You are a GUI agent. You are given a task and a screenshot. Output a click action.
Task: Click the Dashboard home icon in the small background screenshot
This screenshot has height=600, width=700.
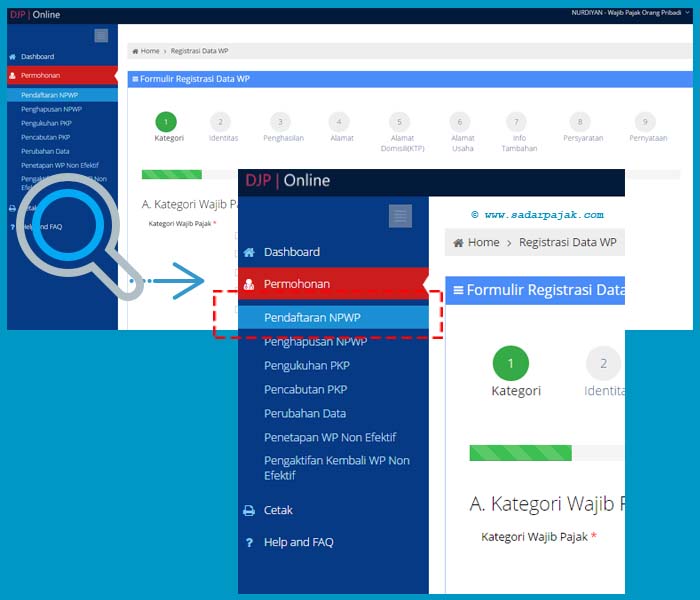click(12, 57)
